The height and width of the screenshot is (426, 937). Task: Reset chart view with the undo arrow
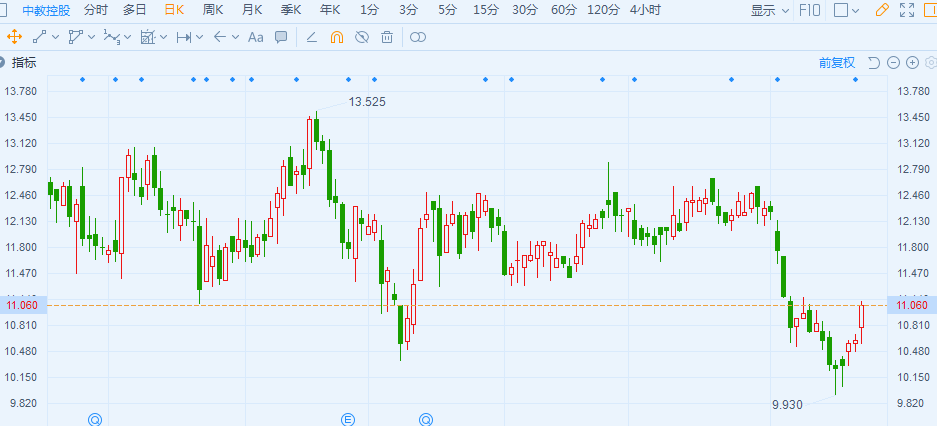pyautogui.click(x=874, y=63)
